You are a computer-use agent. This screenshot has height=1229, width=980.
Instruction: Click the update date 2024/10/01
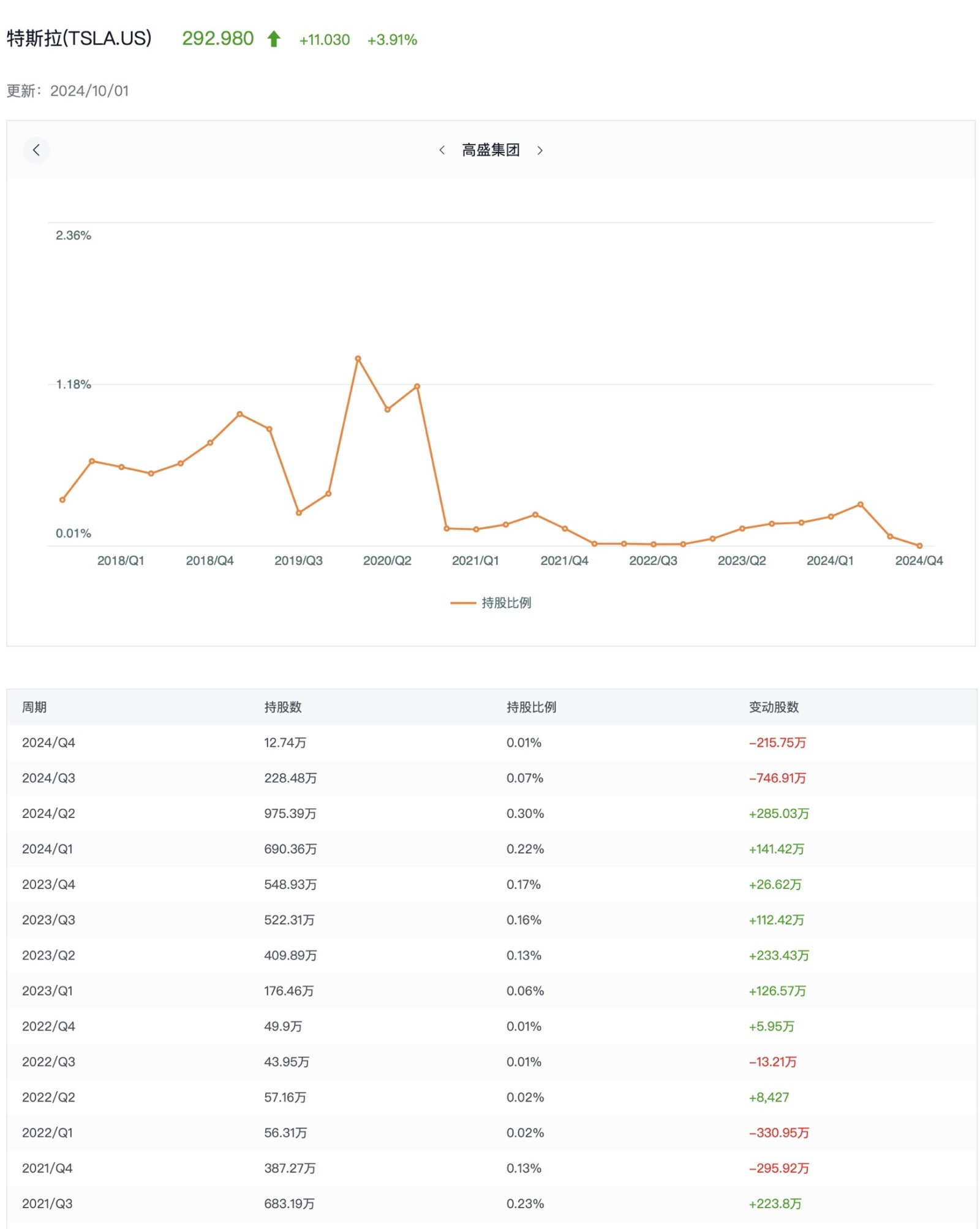click(89, 91)
